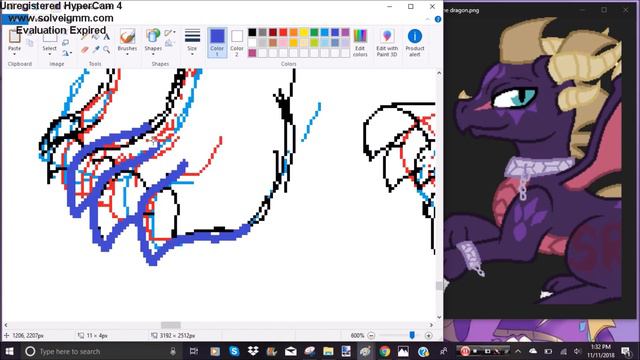Click the Copy icon in Clipboard group
Screen dimensions: 640x360
(x=30, y=42)
